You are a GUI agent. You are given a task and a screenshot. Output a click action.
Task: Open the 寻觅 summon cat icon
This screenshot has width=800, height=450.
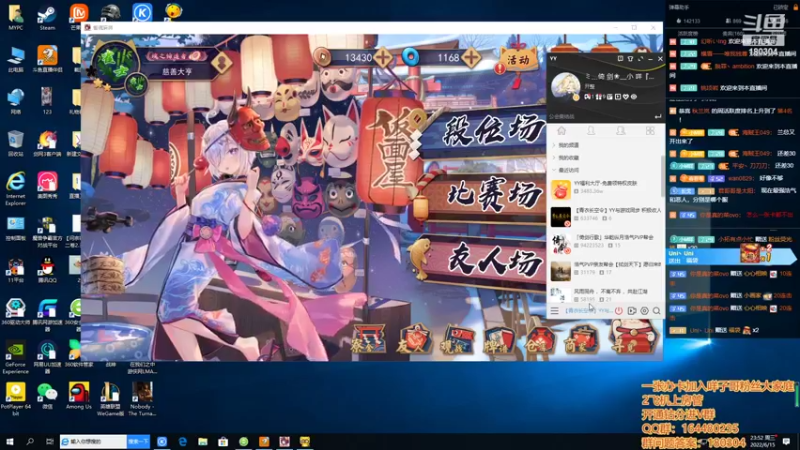(632, 338)
